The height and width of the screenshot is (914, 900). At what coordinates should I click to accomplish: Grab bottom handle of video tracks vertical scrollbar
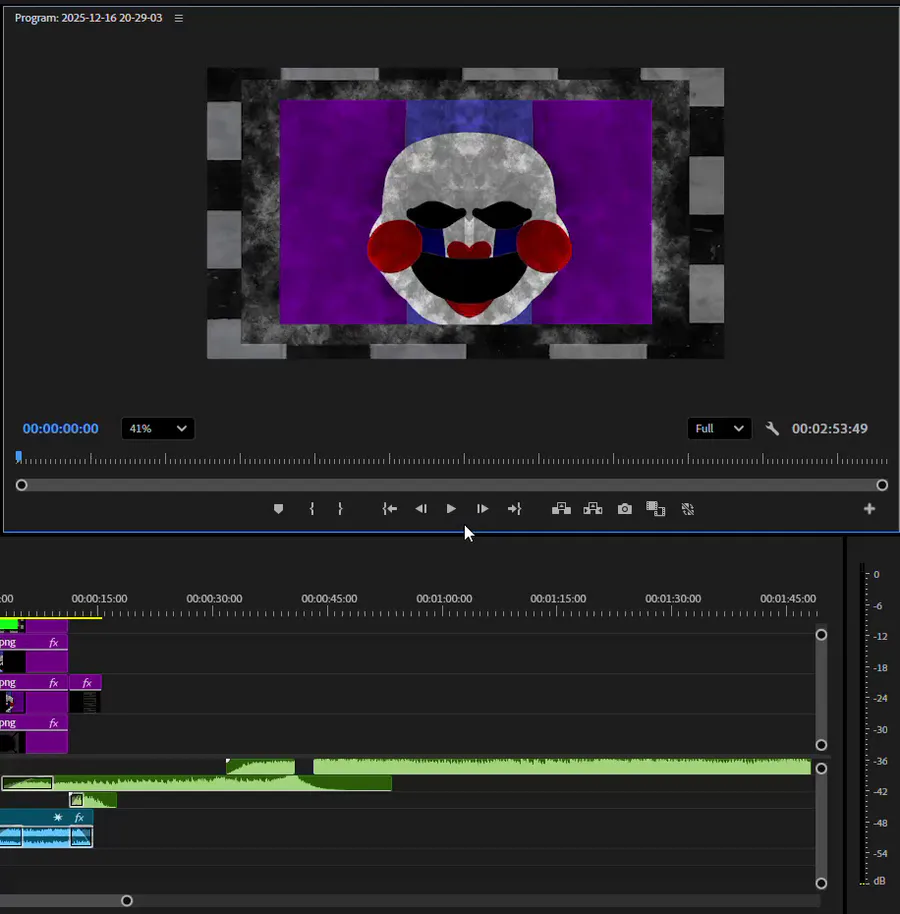[x=821, y=745]
